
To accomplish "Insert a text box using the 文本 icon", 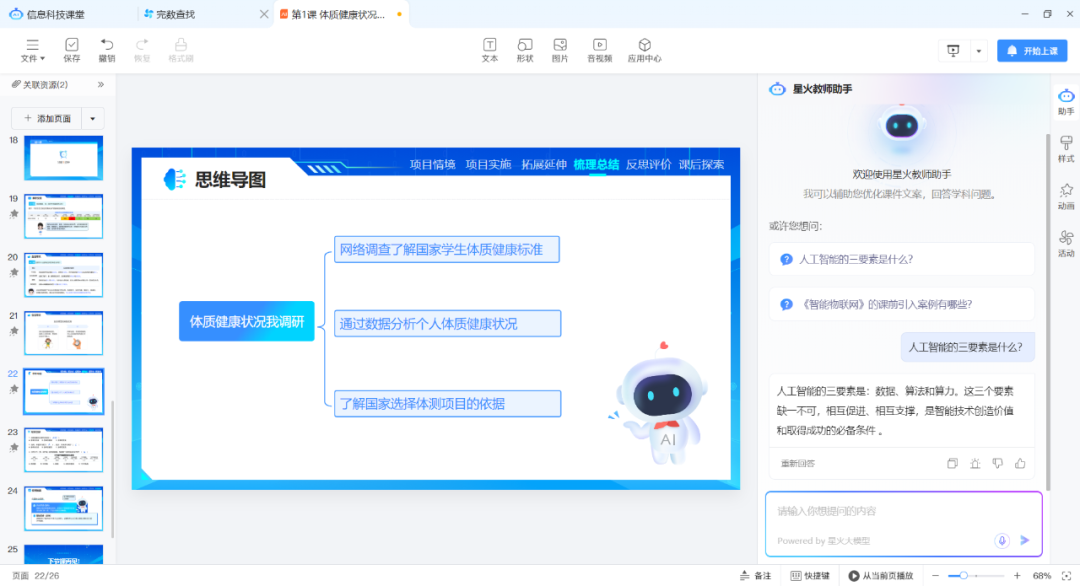I will tap(490, 48).
